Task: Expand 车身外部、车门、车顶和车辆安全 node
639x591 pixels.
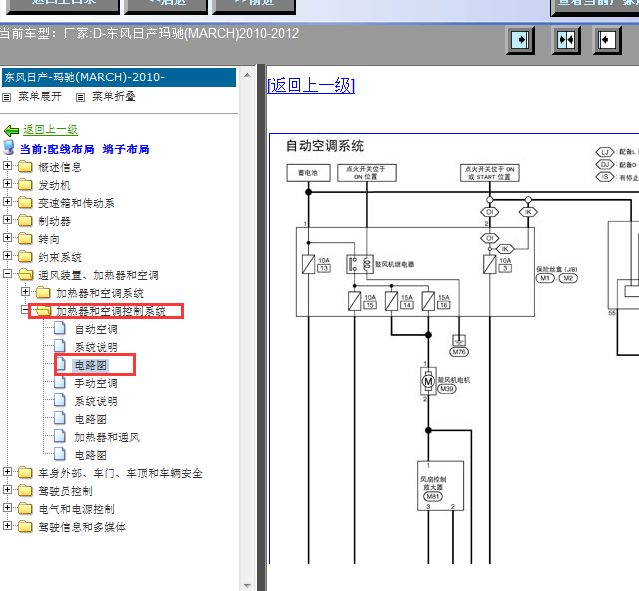Action: click(x=7, y=472)
